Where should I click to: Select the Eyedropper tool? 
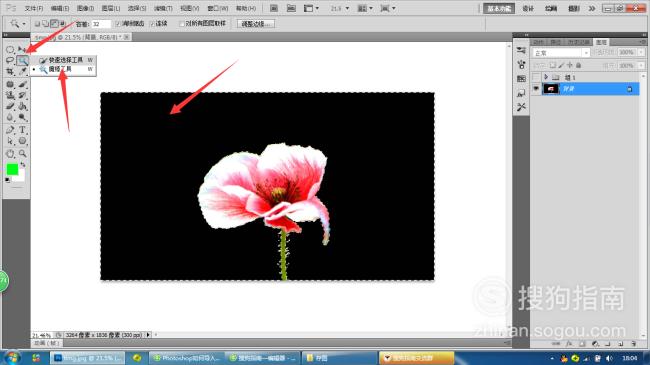click(22, 72)
